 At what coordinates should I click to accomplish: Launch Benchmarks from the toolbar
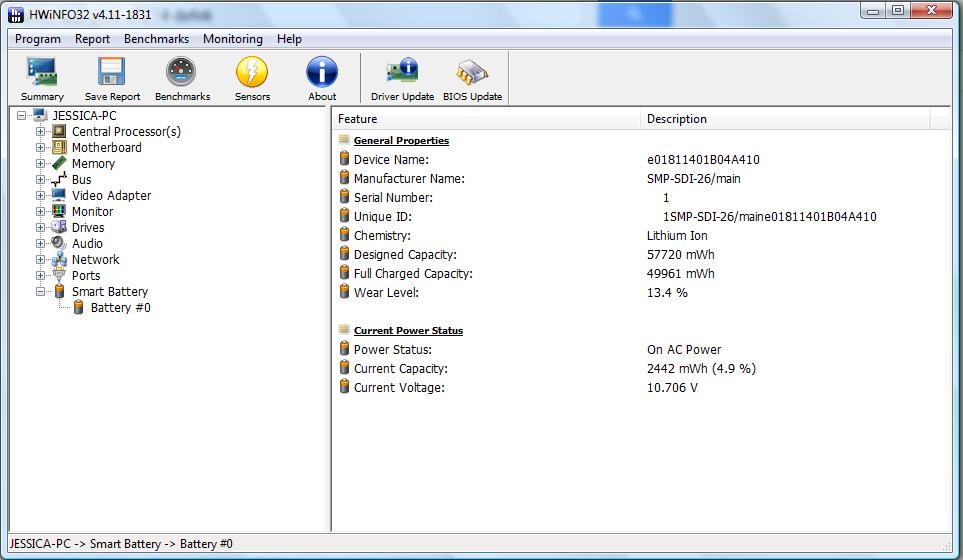click(x=182, y=79)
